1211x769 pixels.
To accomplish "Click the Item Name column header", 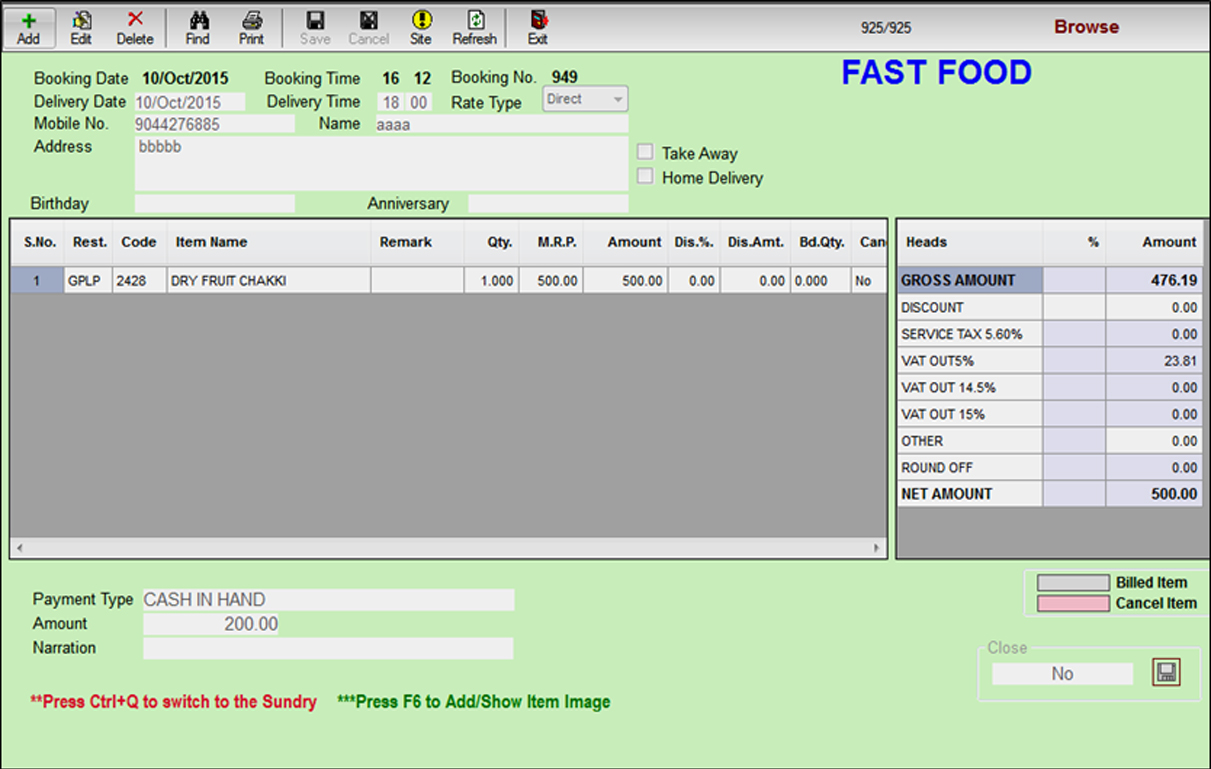I will click(211, 242).
